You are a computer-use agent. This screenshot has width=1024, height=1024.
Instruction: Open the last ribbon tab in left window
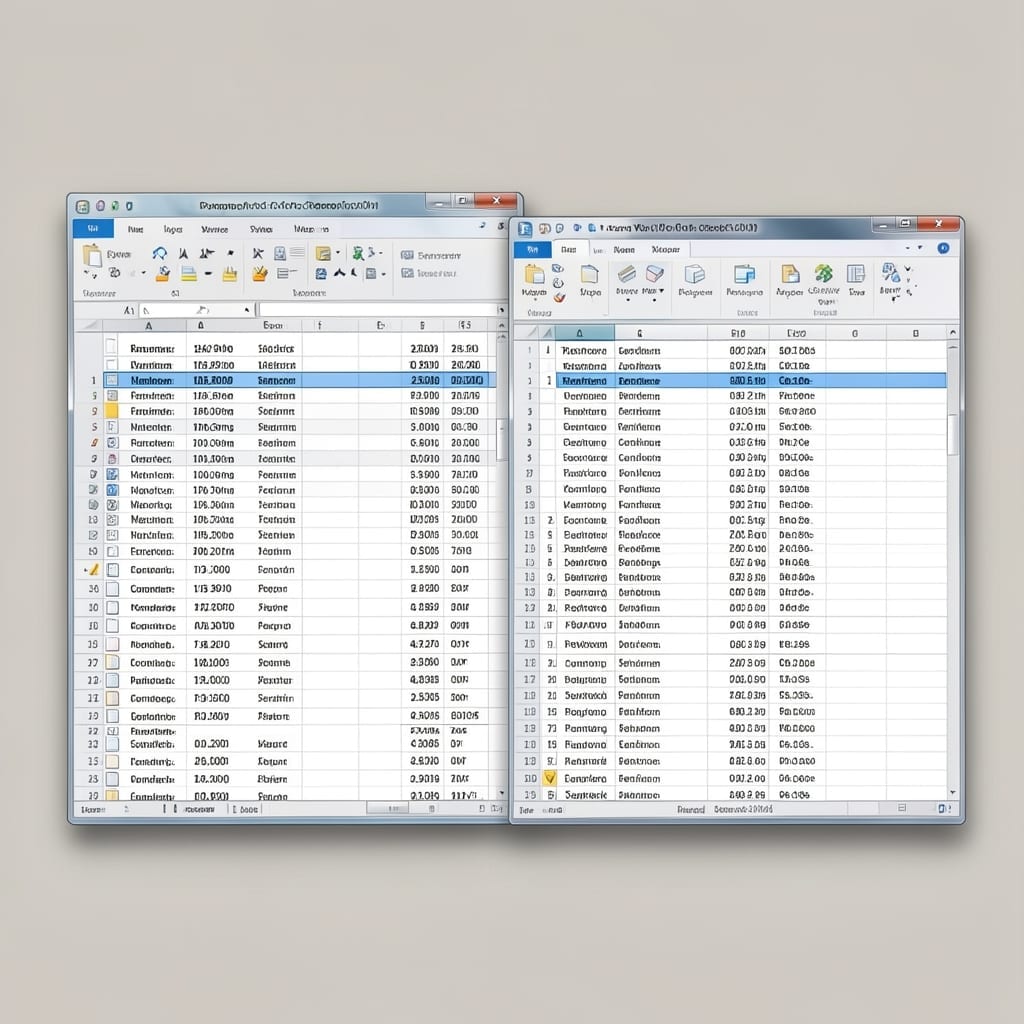311,229
